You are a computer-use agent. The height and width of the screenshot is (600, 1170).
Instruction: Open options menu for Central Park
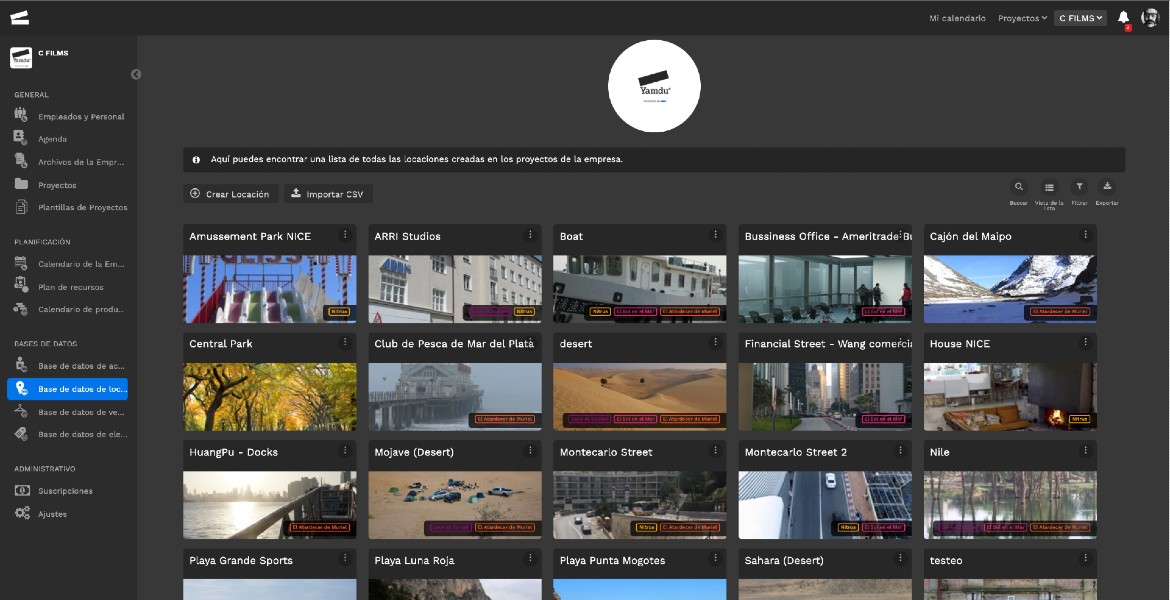coord(345,343)
